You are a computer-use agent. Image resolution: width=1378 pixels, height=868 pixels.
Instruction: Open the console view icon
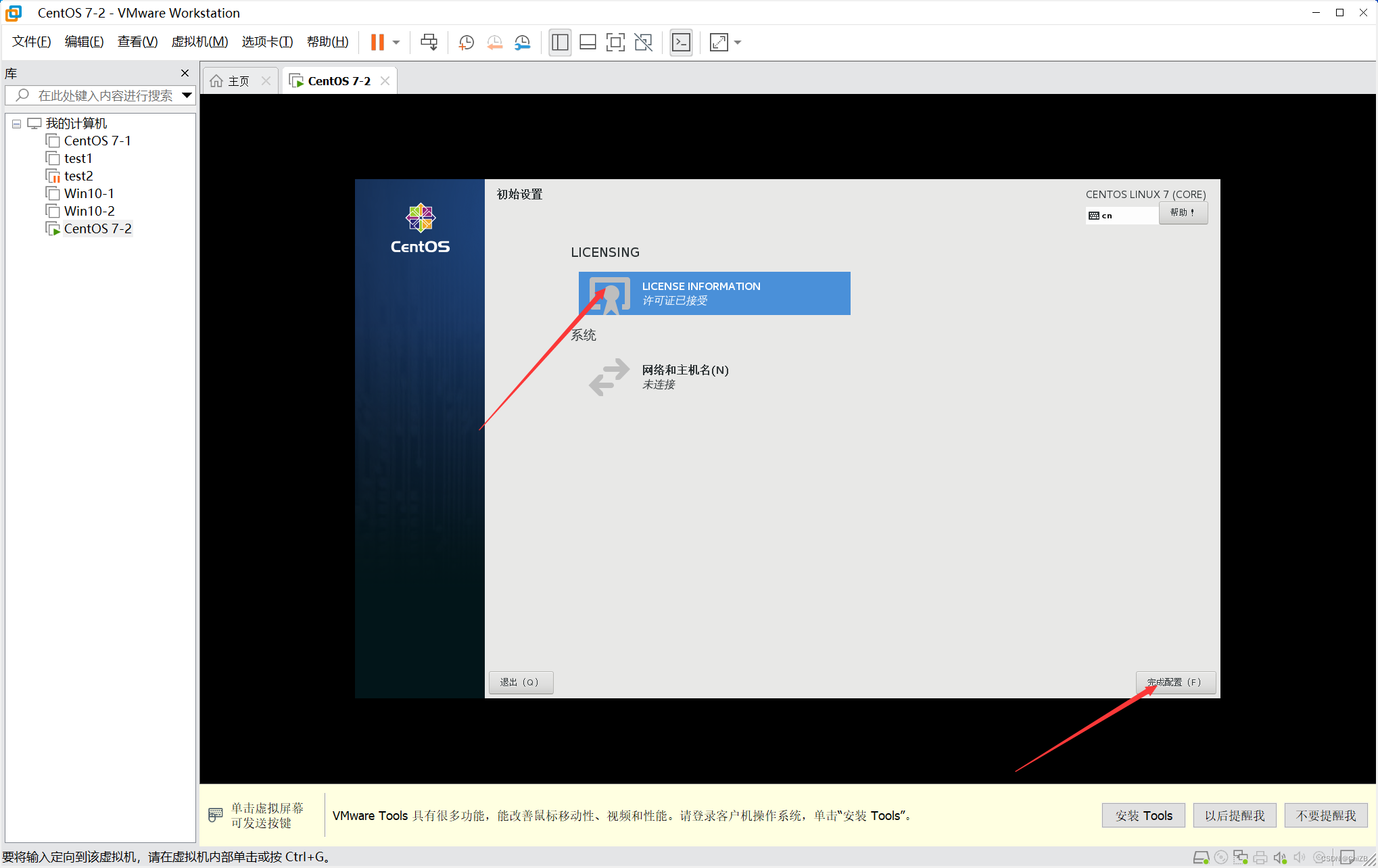coord(681,43)
